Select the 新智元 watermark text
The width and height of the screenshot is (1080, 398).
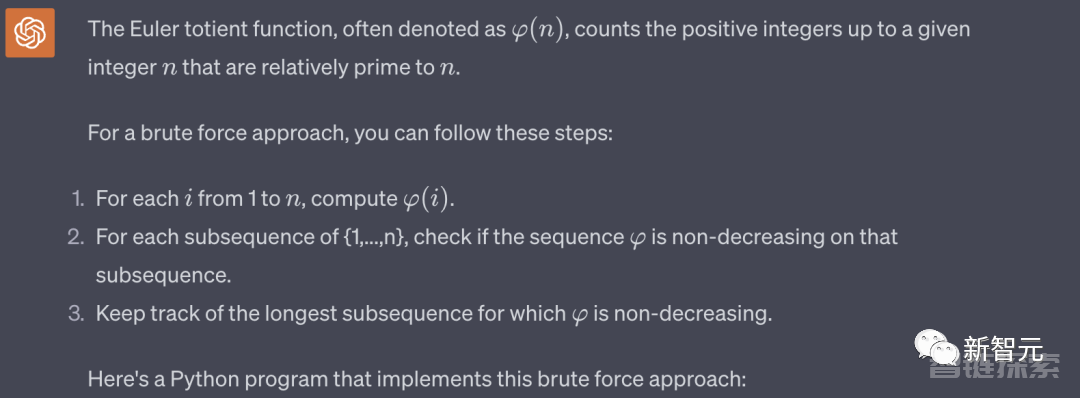click(1003, 346)
